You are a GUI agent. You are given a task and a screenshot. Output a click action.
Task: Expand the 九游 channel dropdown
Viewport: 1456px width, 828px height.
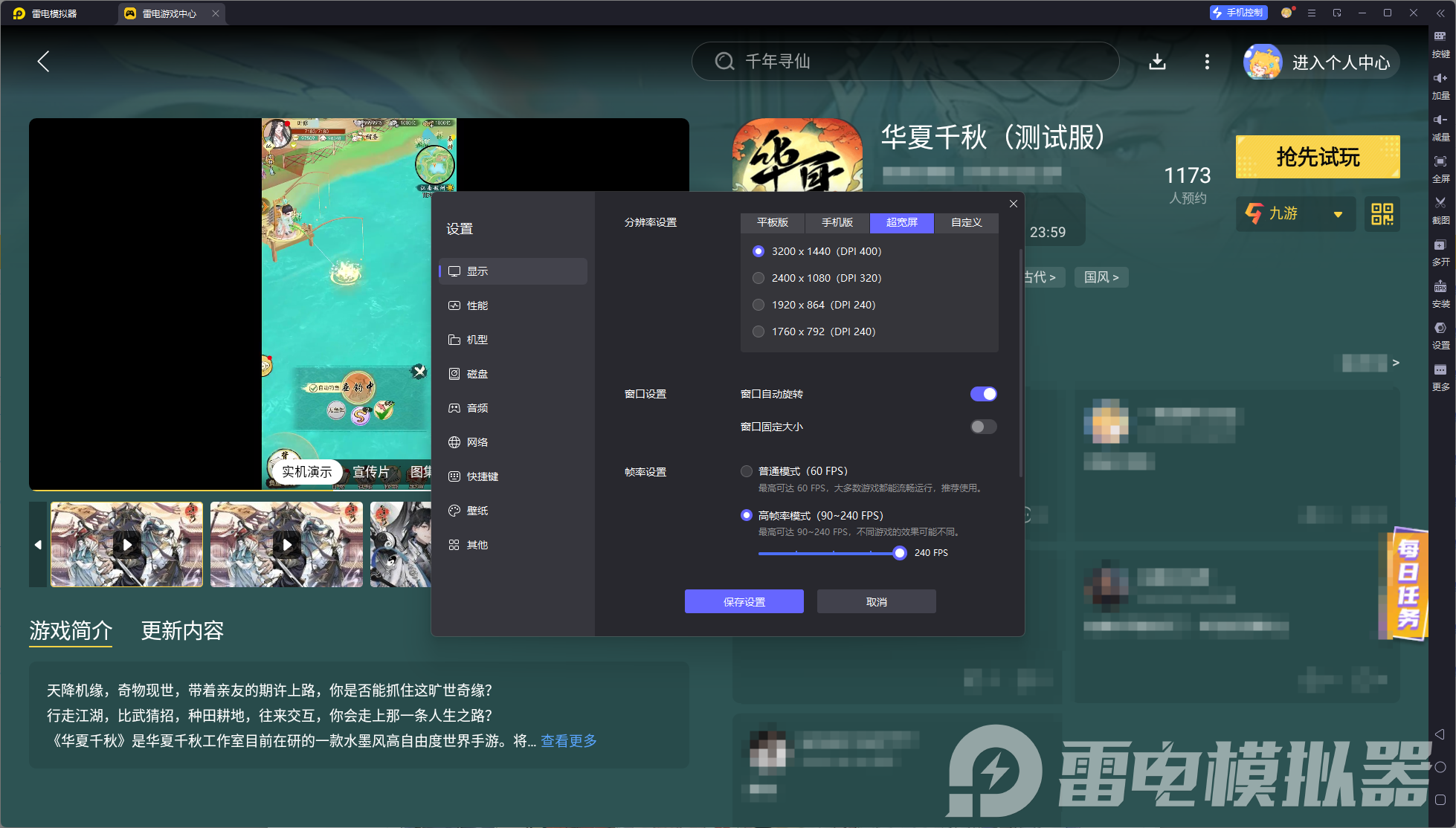coord(1295,214)
